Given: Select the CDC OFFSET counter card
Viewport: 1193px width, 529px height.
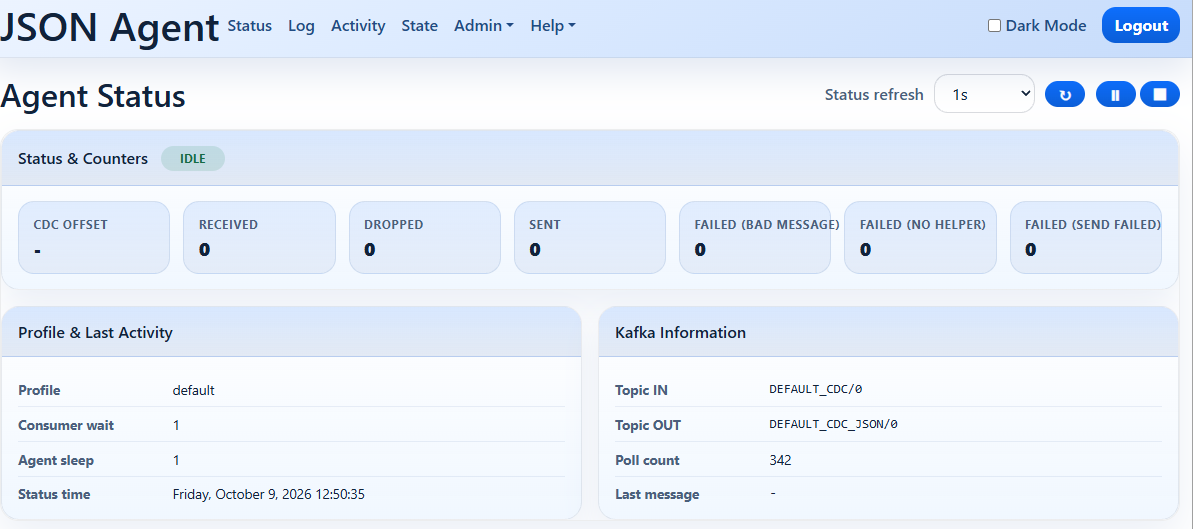Looking at the screenshot, I should click(x=94, y=237).
